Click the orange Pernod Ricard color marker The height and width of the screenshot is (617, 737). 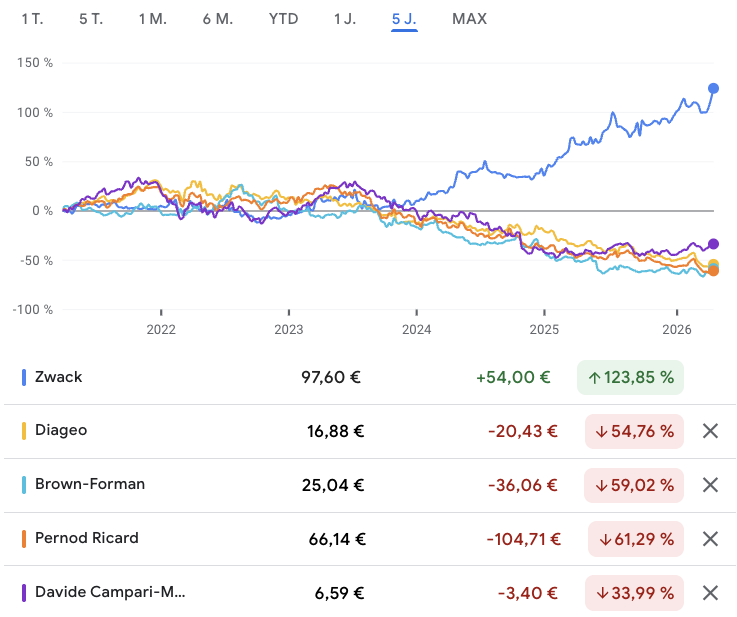(x=24, y=539)
